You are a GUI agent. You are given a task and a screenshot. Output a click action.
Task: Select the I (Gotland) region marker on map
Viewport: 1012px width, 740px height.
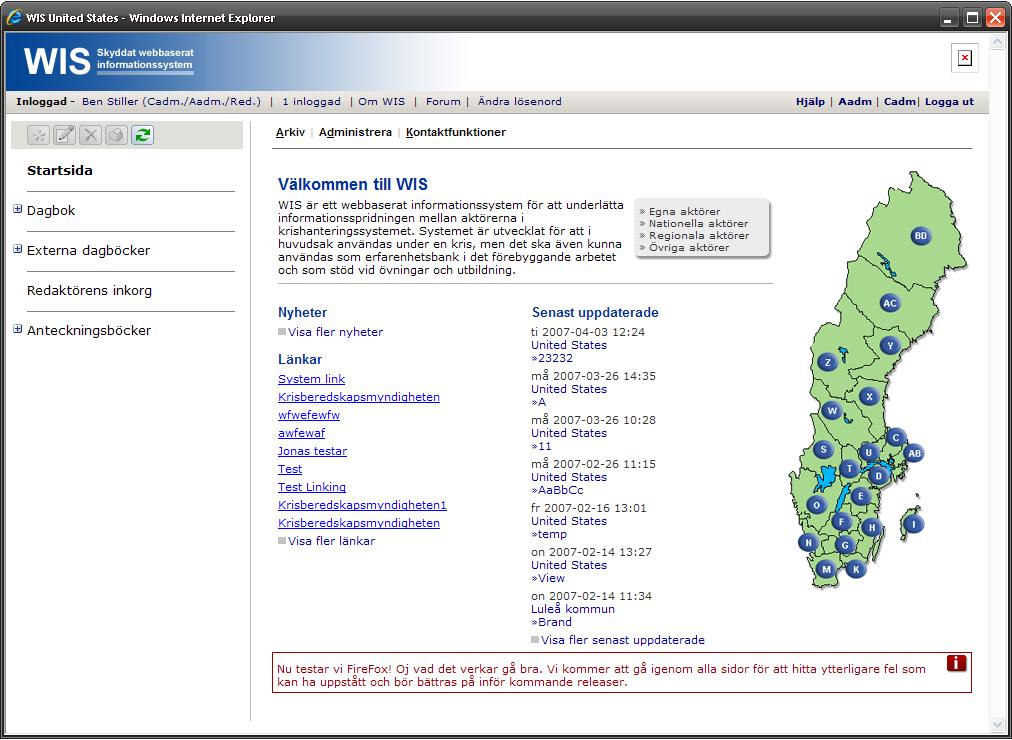coord(913,524)
